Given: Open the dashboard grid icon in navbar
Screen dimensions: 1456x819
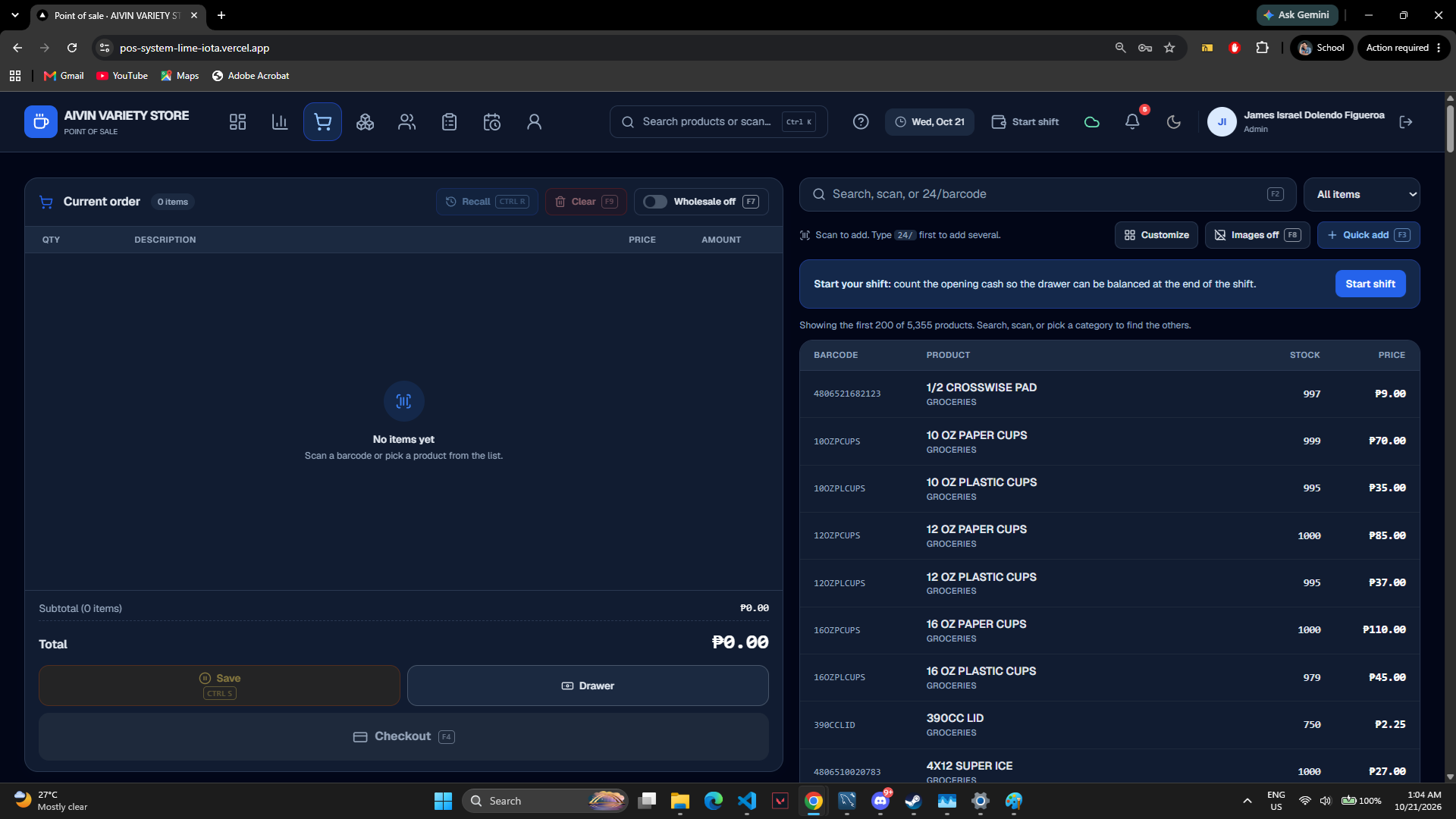Looking at the screenshot, I should point(237,122).
